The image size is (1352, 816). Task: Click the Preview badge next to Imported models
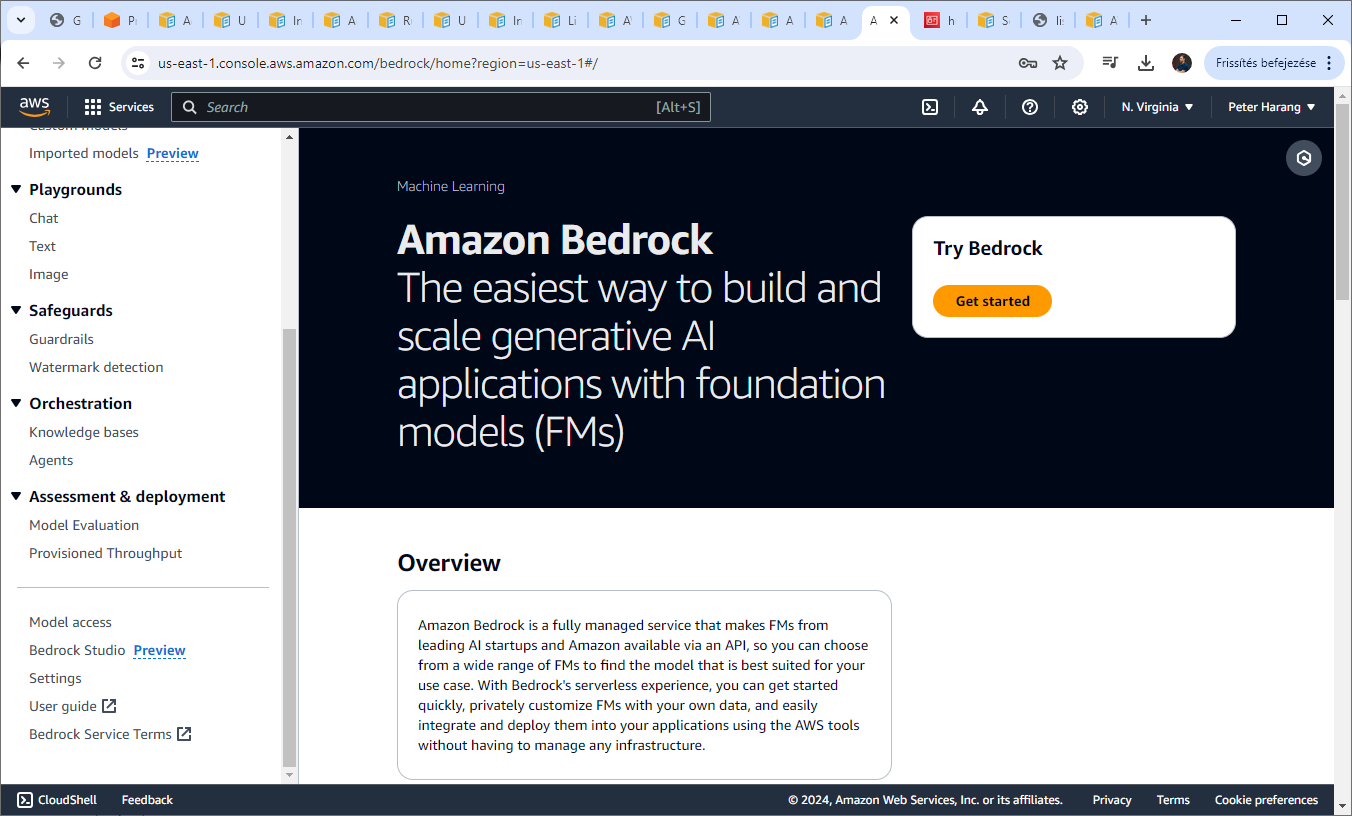click(173, 153)
